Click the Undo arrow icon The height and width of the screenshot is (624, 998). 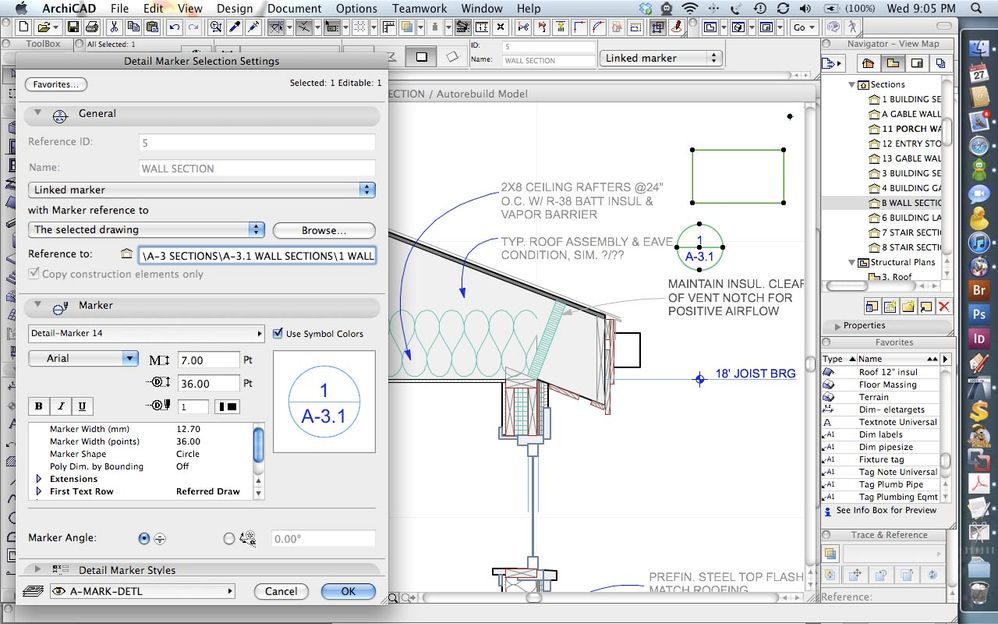[x=175, y=28]
